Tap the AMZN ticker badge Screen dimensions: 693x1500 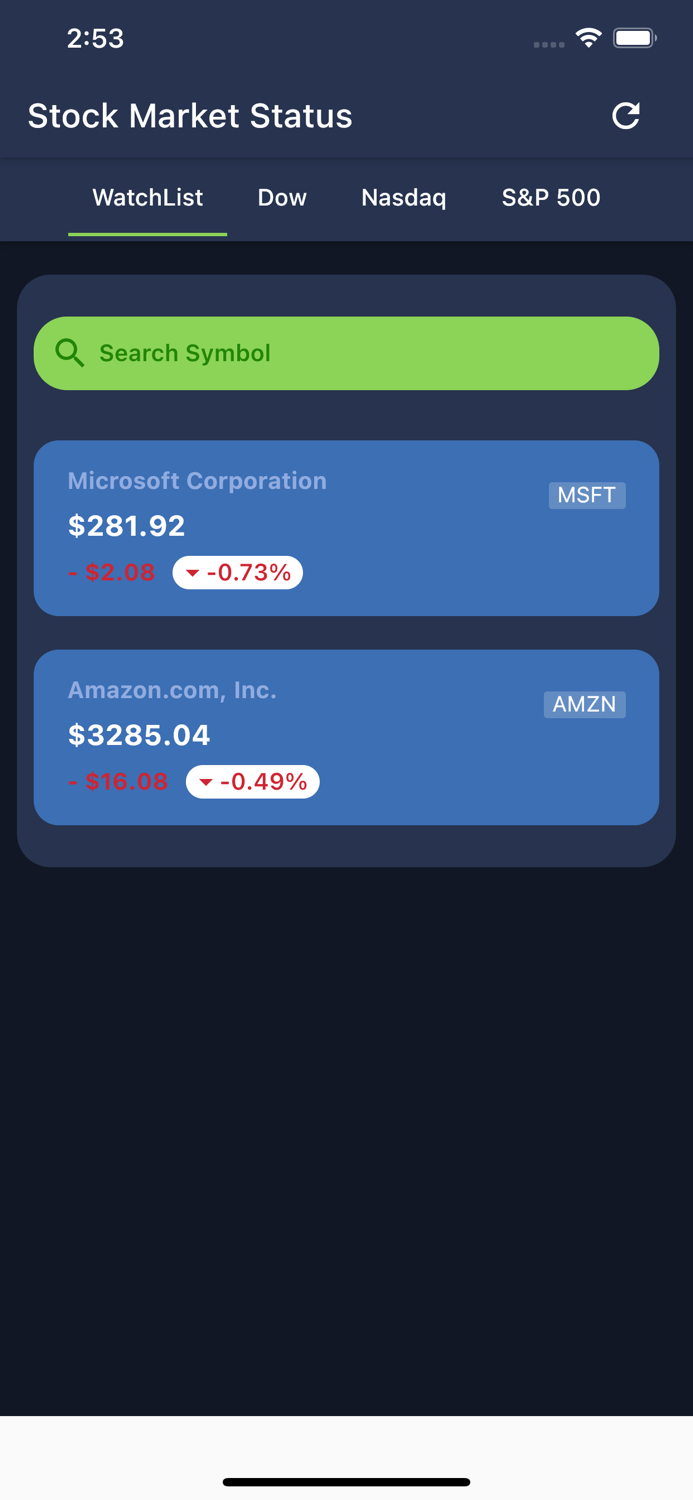584,704
